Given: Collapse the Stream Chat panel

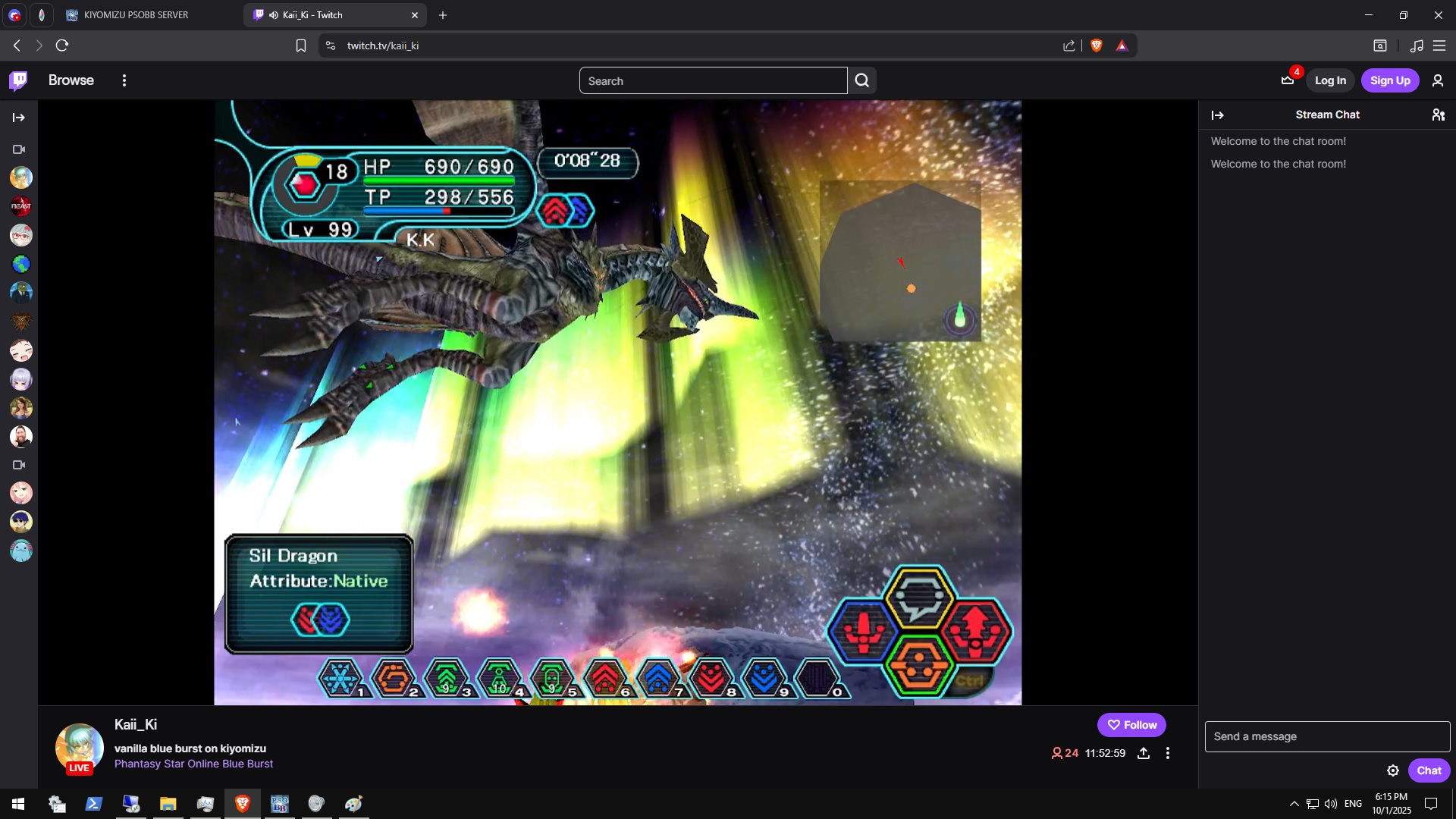Looking at the screenshot, I should pos(1218,115).
